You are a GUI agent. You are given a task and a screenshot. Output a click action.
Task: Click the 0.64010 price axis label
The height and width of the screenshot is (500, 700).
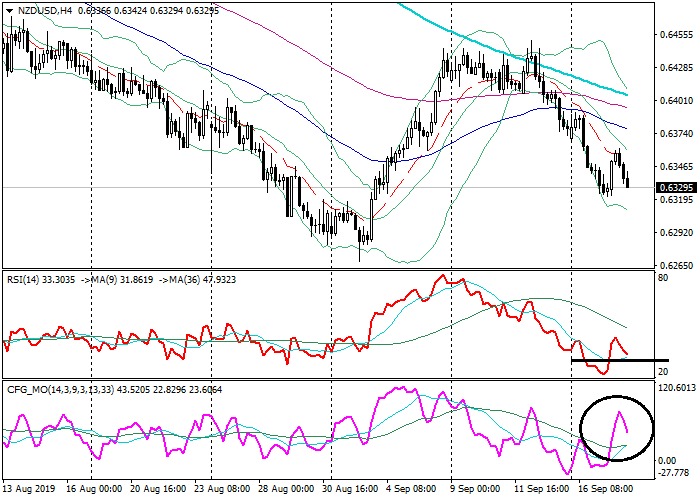675,100
